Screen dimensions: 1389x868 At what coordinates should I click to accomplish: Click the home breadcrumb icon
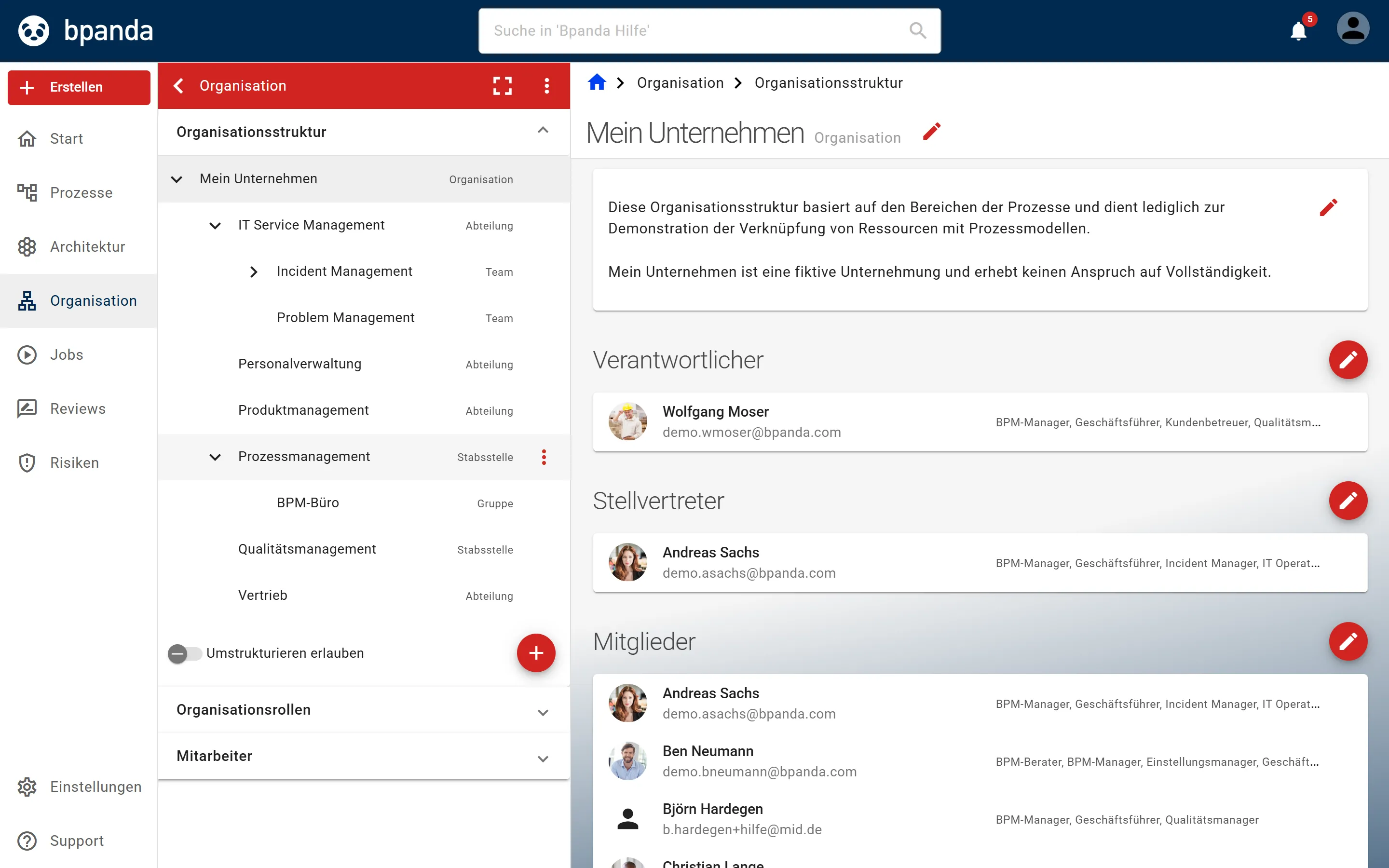[597, 82]
